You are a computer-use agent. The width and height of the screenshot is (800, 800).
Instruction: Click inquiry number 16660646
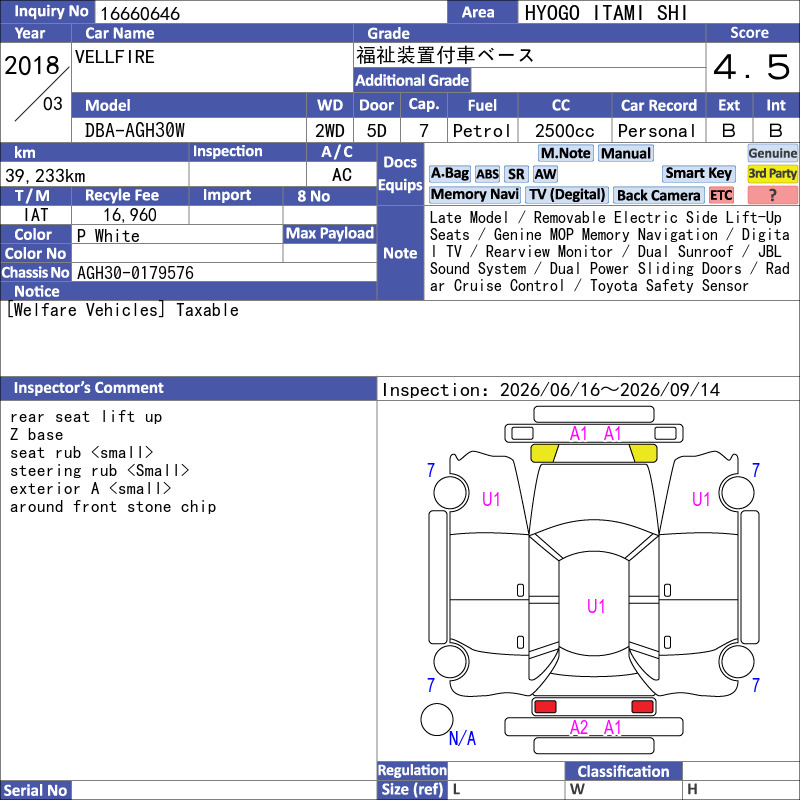(140, 13)
